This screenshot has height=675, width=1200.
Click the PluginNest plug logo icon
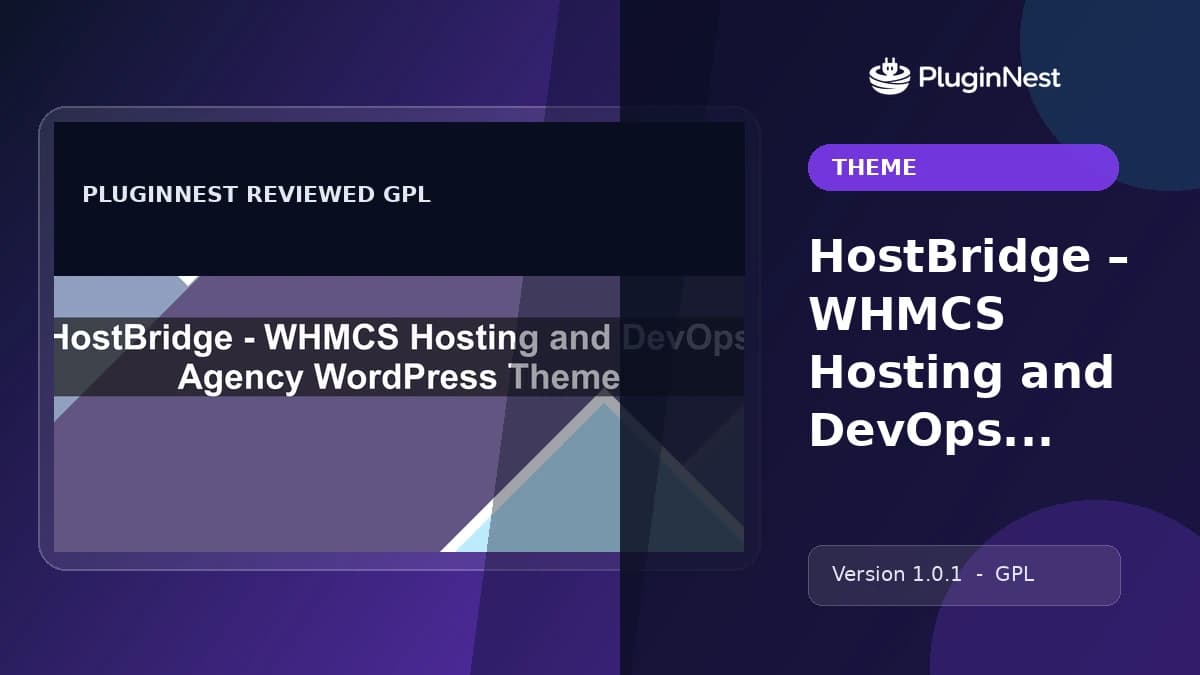(x=889, y=77)
